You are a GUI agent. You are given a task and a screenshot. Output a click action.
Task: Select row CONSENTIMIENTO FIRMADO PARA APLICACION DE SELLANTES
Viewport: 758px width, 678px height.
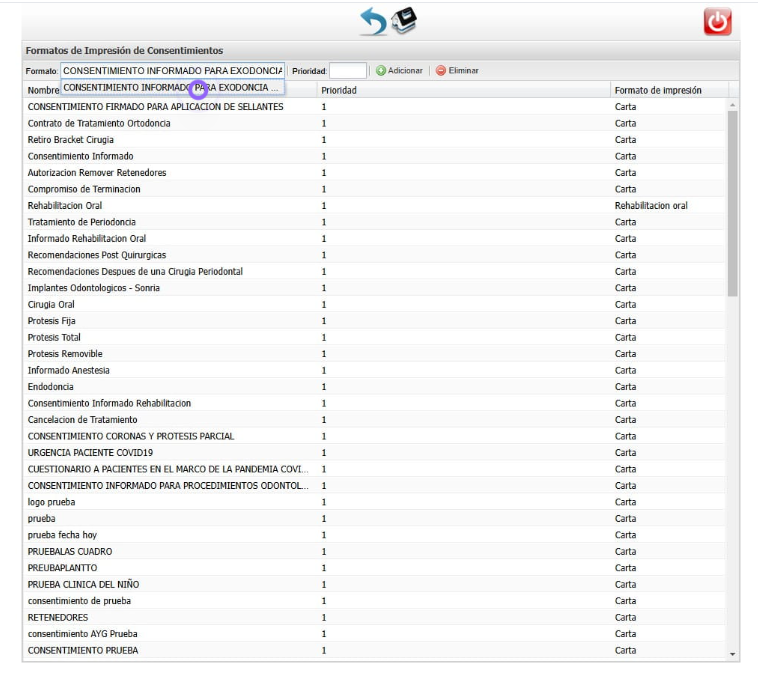point(375,107)
